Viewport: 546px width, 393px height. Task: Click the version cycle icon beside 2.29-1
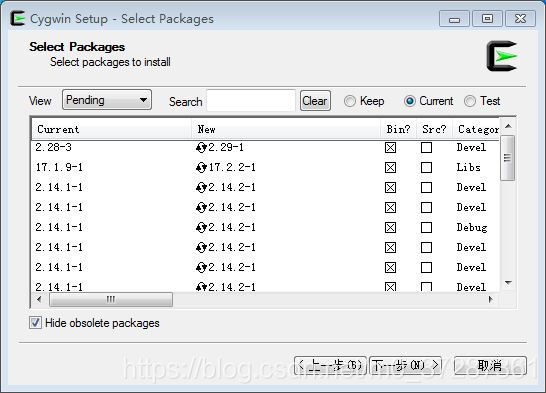tap(201, 148)
